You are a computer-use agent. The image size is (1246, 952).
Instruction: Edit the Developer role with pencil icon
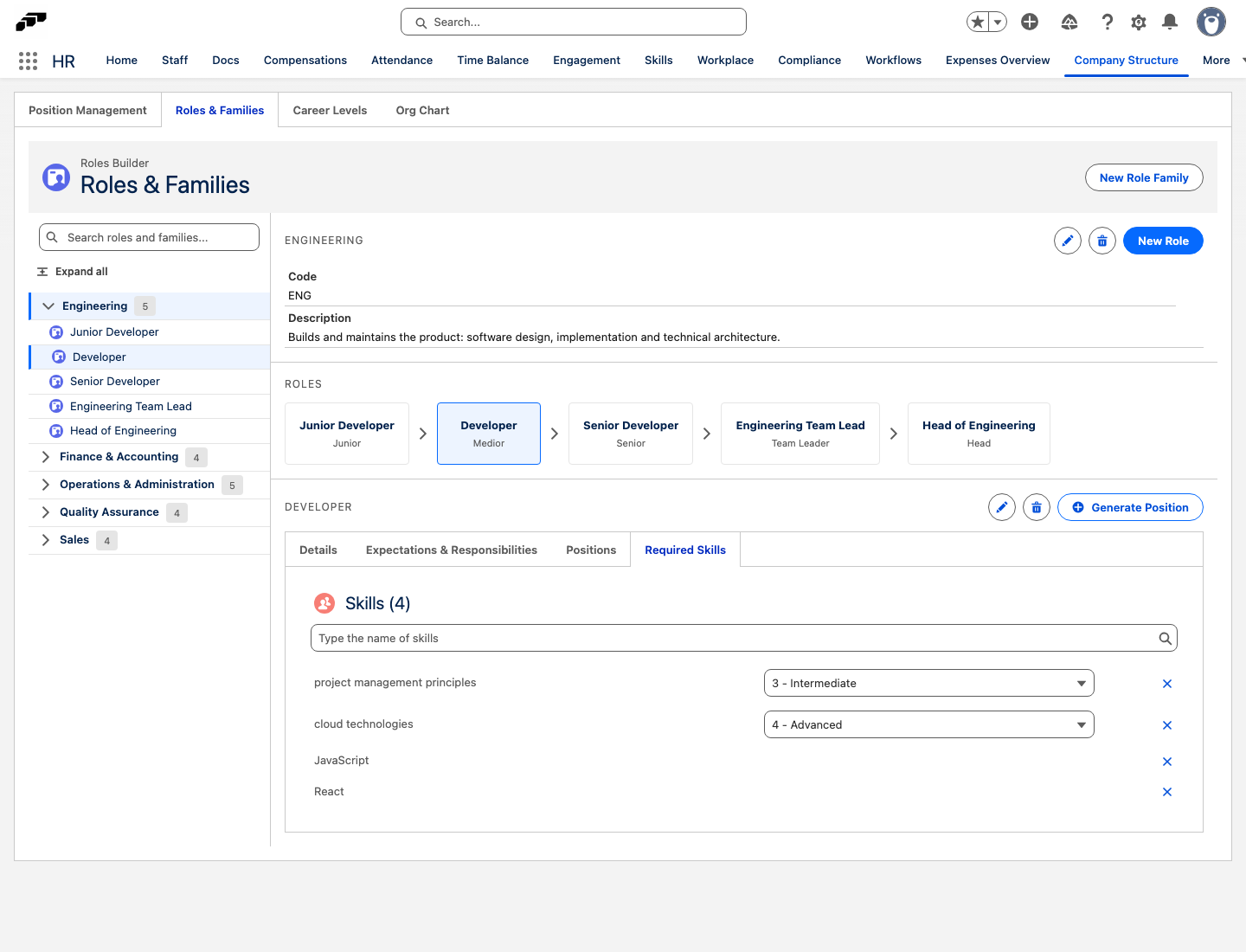coord(1002,507)
